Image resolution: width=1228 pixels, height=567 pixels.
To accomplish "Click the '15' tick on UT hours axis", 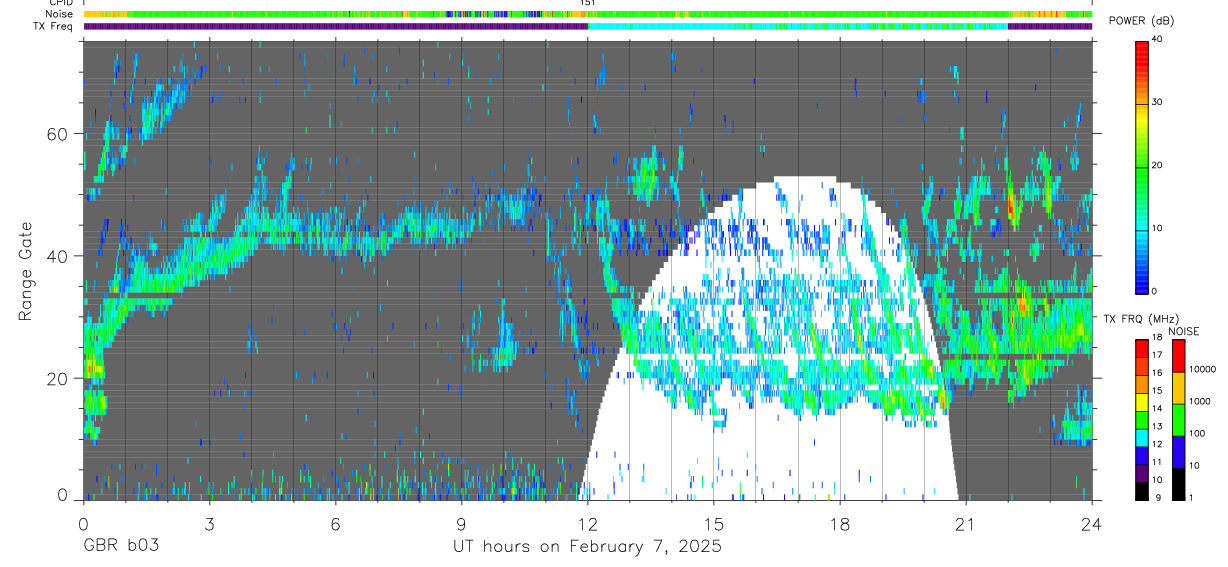I will click(x=714, y=523).
